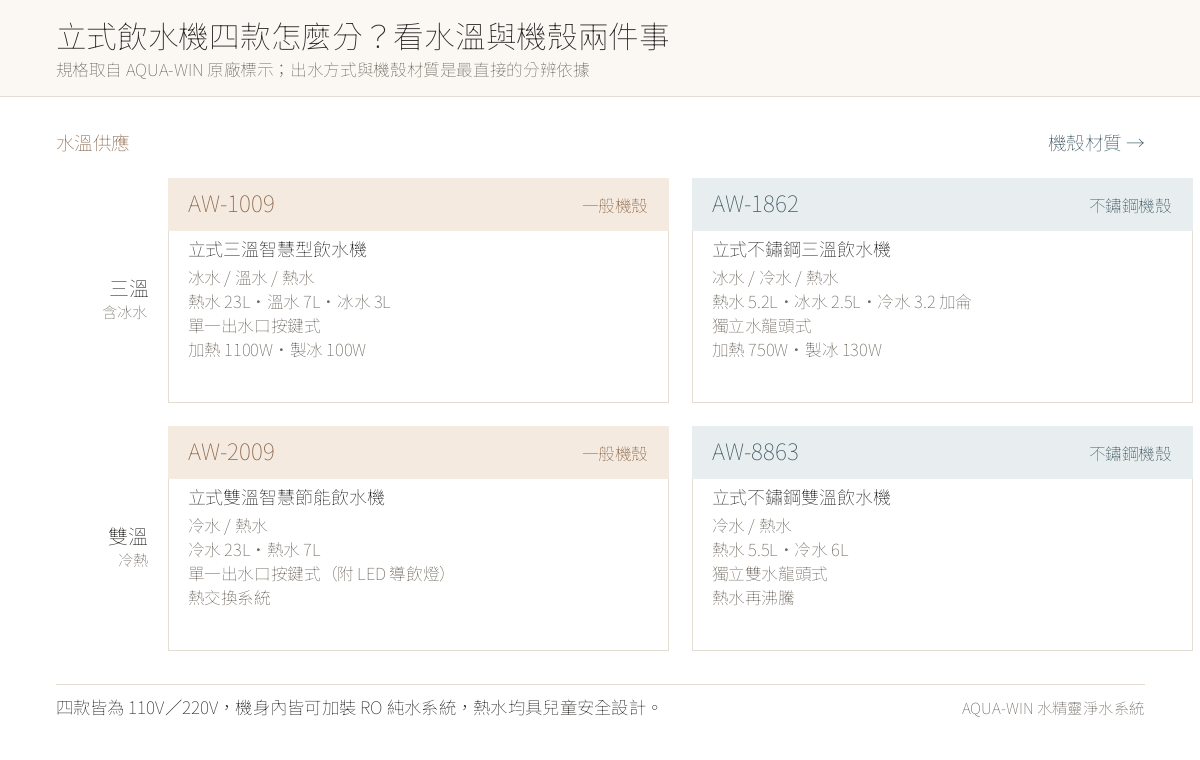Click 一般機殼 tag on the AW-2009 card
The image size is (1200, 760).
coord(615,454)
